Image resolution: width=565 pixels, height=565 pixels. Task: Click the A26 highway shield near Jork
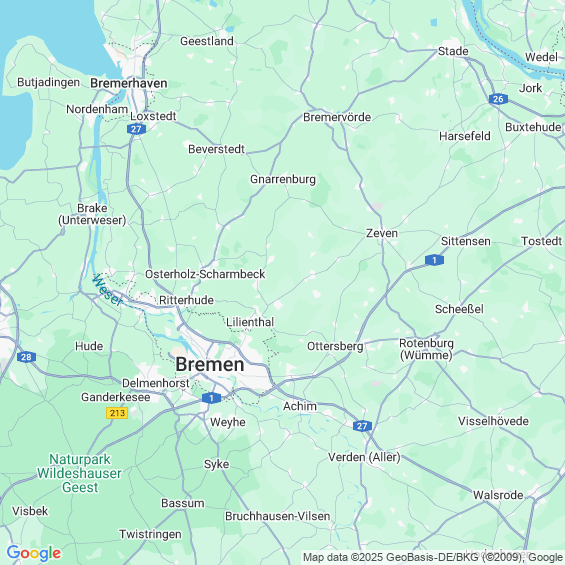pyautogui.click(x=498, y=99)
